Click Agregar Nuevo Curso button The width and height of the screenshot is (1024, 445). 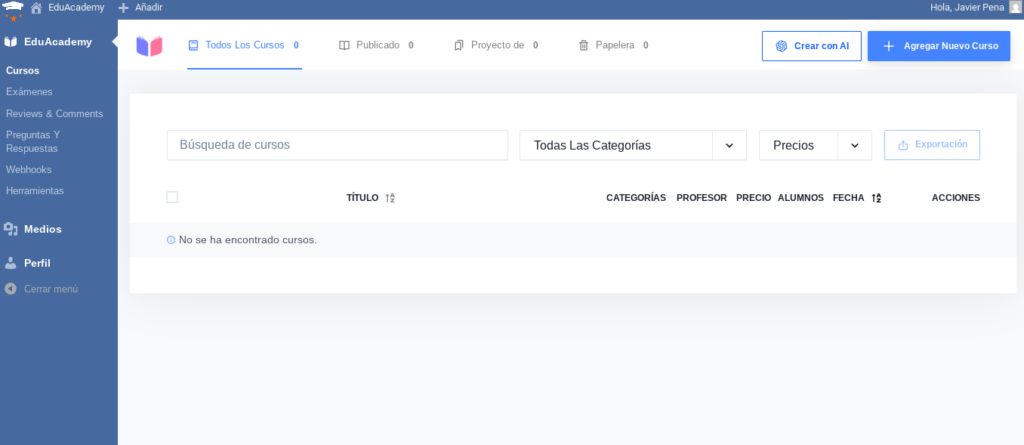(939, 46)
